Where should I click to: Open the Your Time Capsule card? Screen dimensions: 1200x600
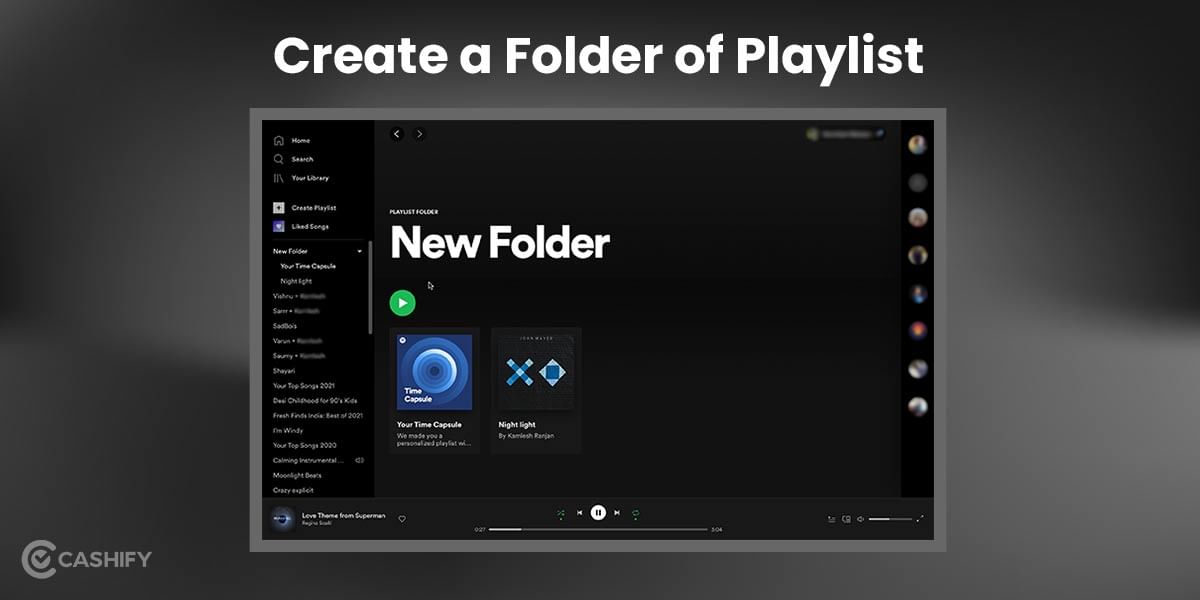pos(434,390)
